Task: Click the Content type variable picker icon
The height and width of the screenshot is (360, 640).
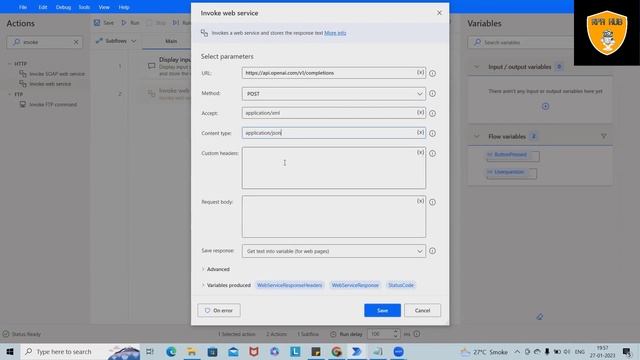Action: tap(420, 133)
